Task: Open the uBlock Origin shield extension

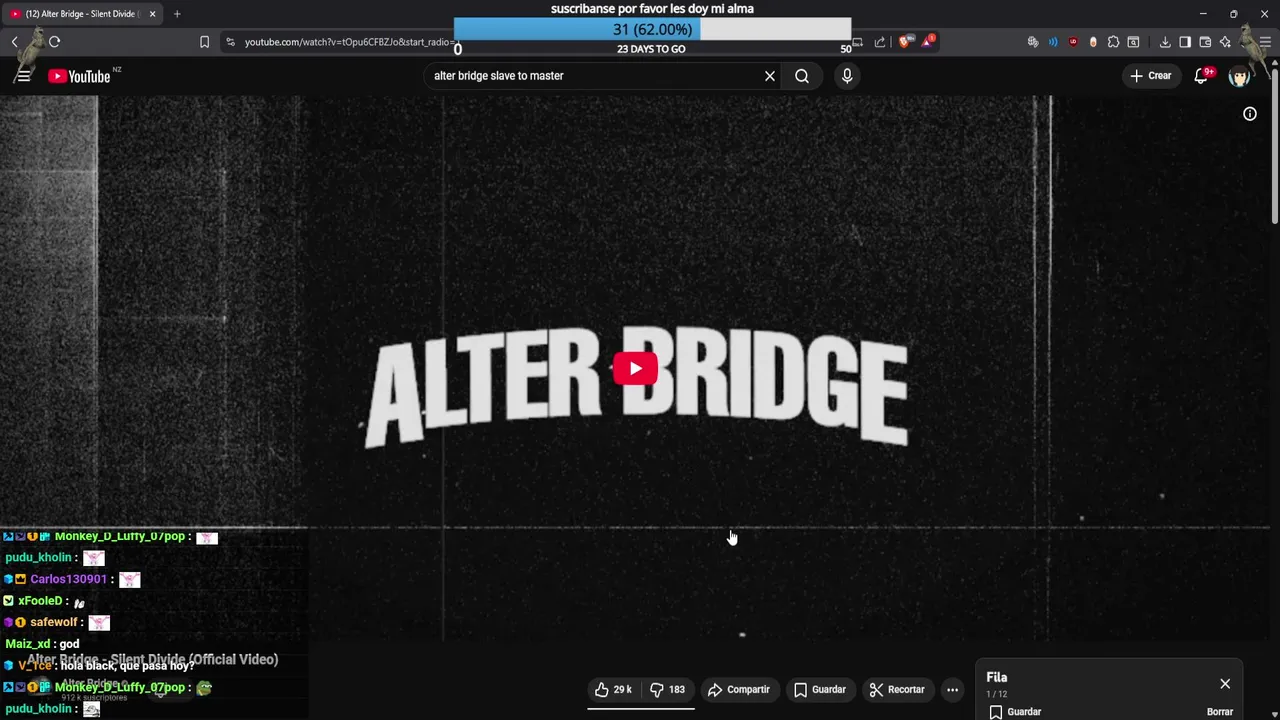Action: [1073, 42]
